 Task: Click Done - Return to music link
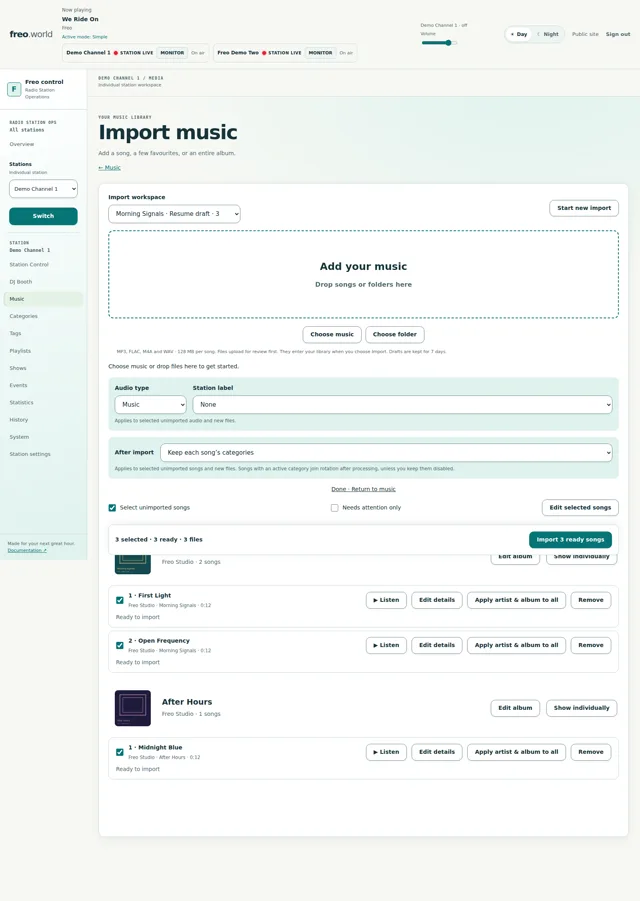[x=363, y=489]
